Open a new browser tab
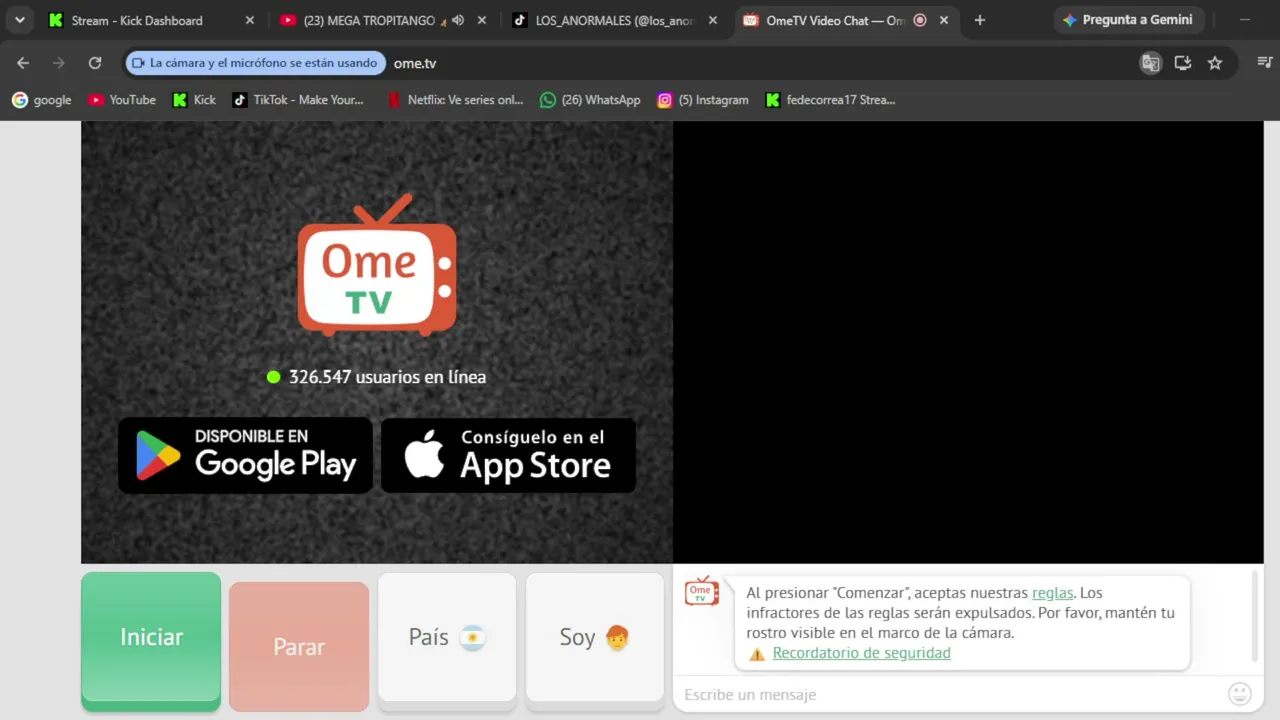The width and height of the screenshot is (1280, 720). pos(980,20)
